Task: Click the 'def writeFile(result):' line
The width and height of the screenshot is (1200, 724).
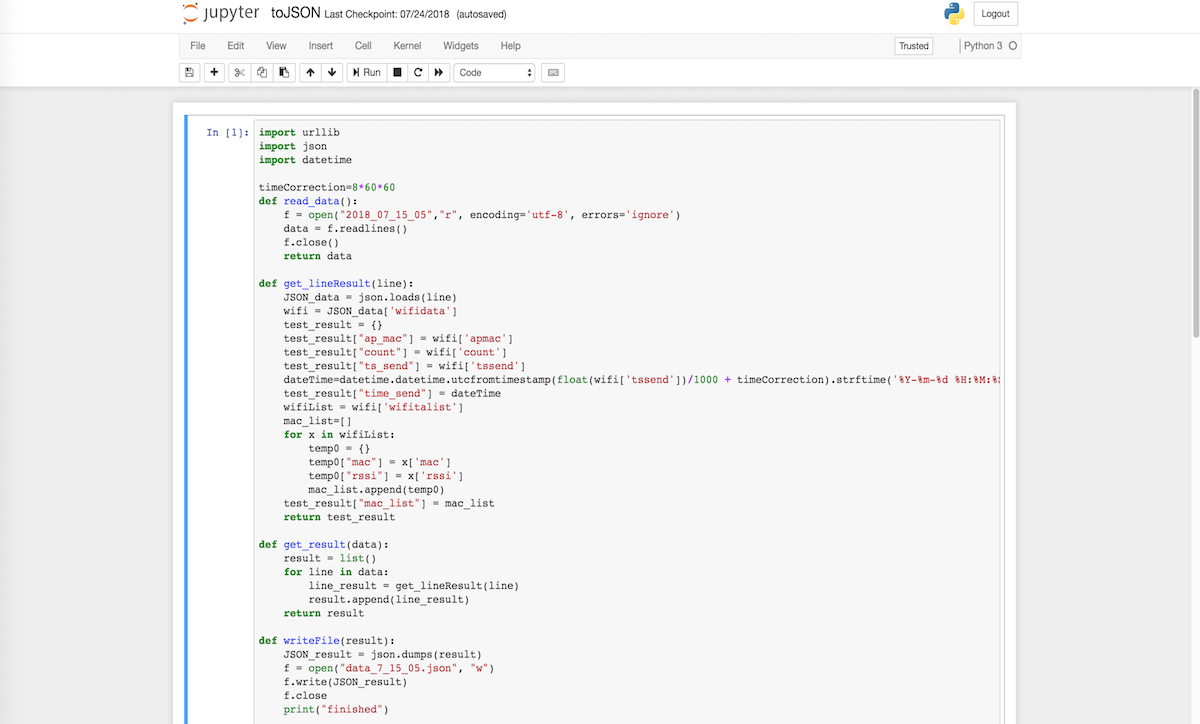Action: tap(327, 641)
